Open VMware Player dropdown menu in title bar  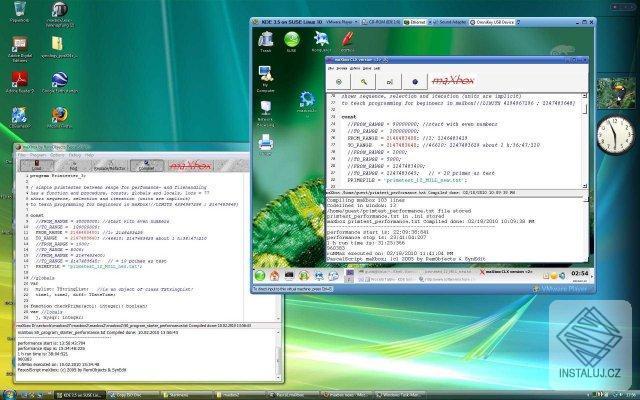341,22
